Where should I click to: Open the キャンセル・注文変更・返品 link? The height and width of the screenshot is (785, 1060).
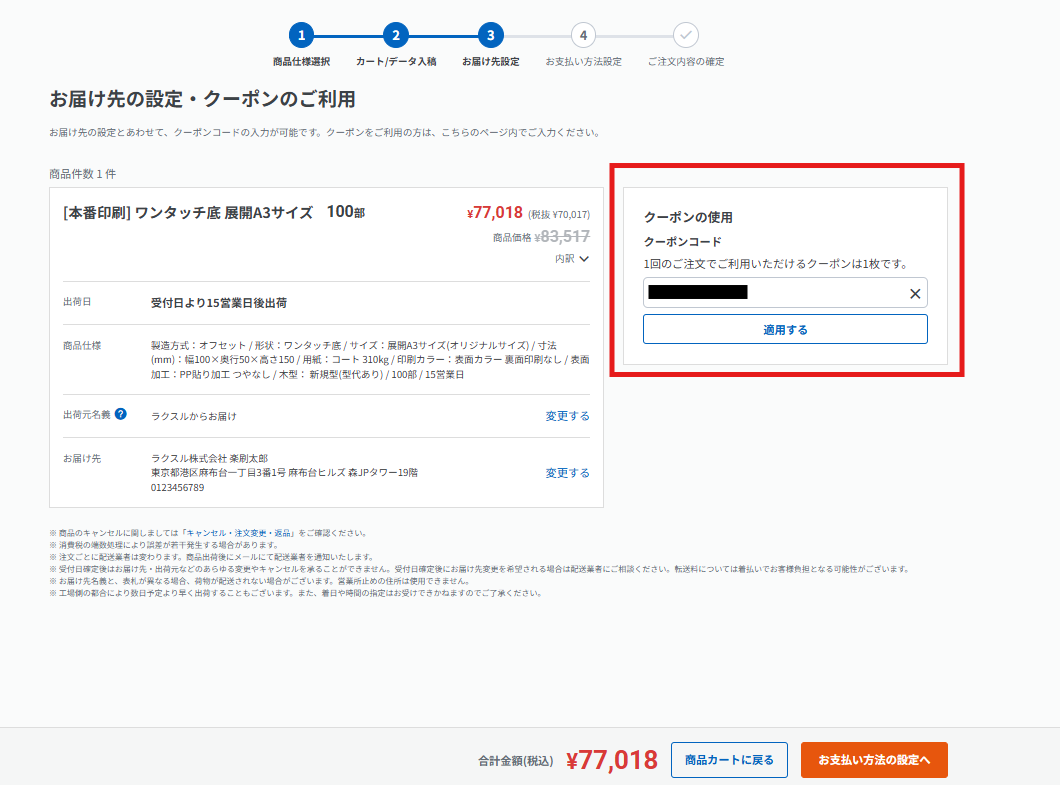click(239, 533)
